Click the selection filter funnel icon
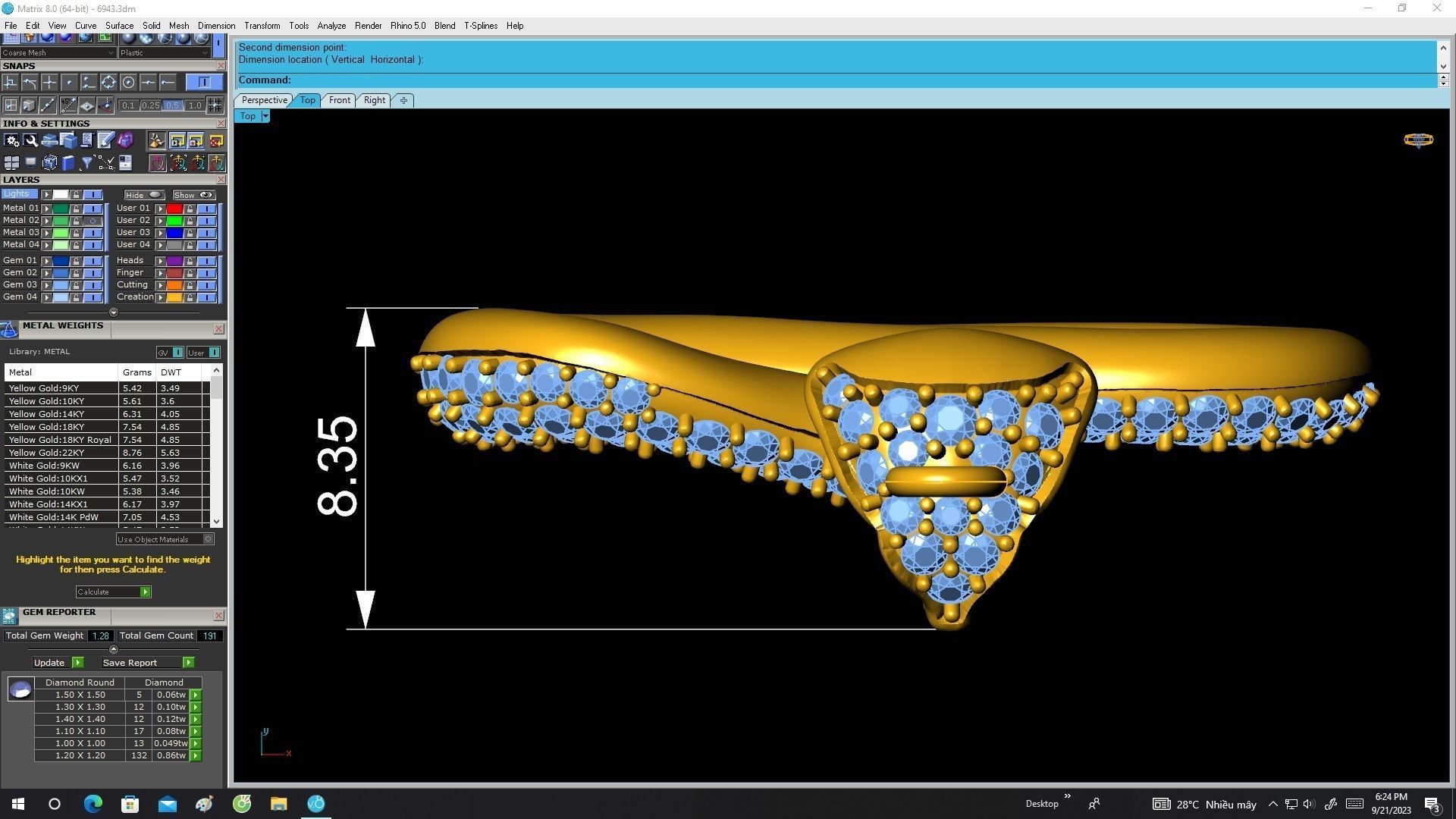This screenshot has width=1456, height=819. (x=86, y=162)
